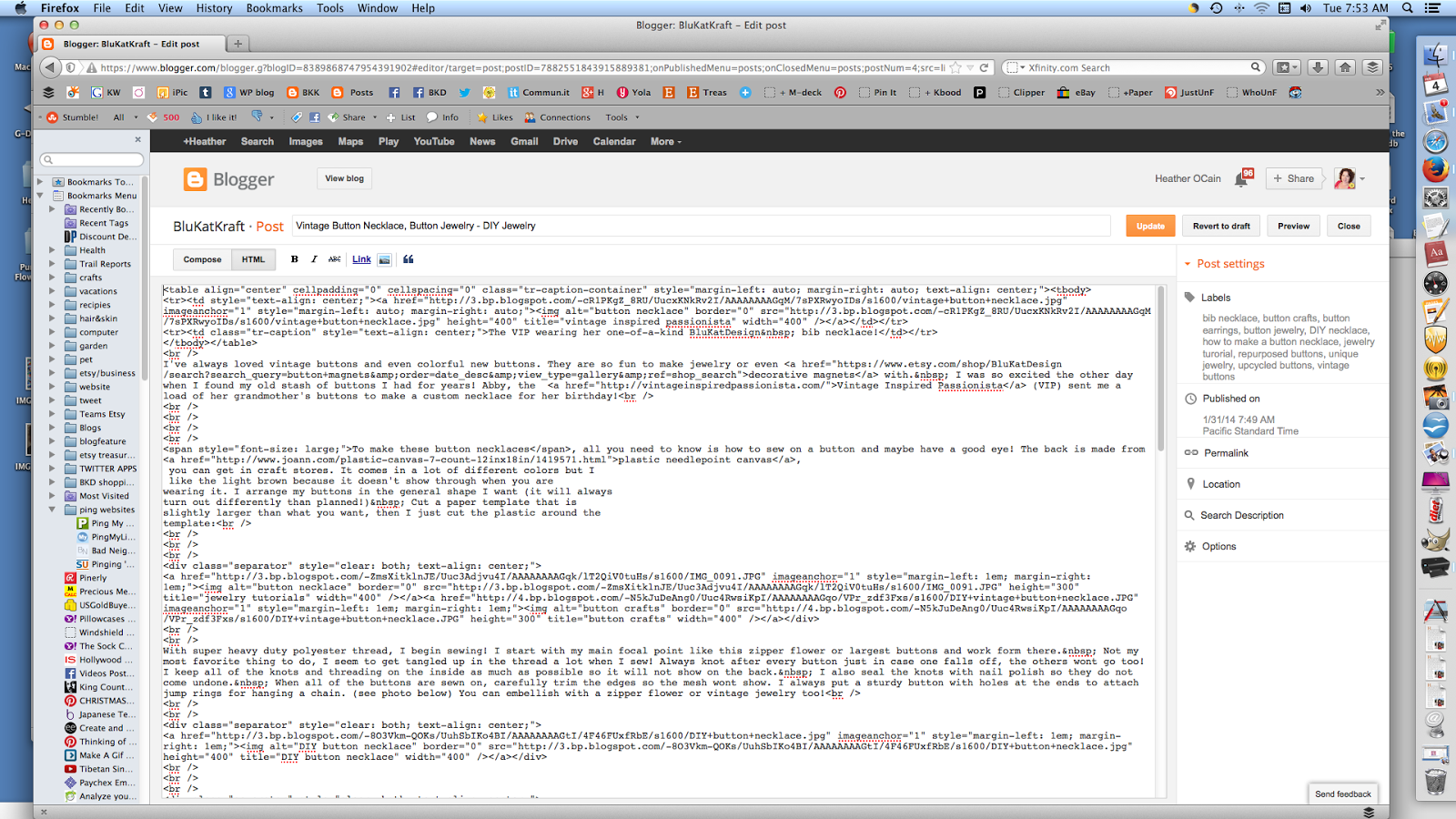Click the Permalink chain icon
1456x819 pixels.
coord(1190,452)
